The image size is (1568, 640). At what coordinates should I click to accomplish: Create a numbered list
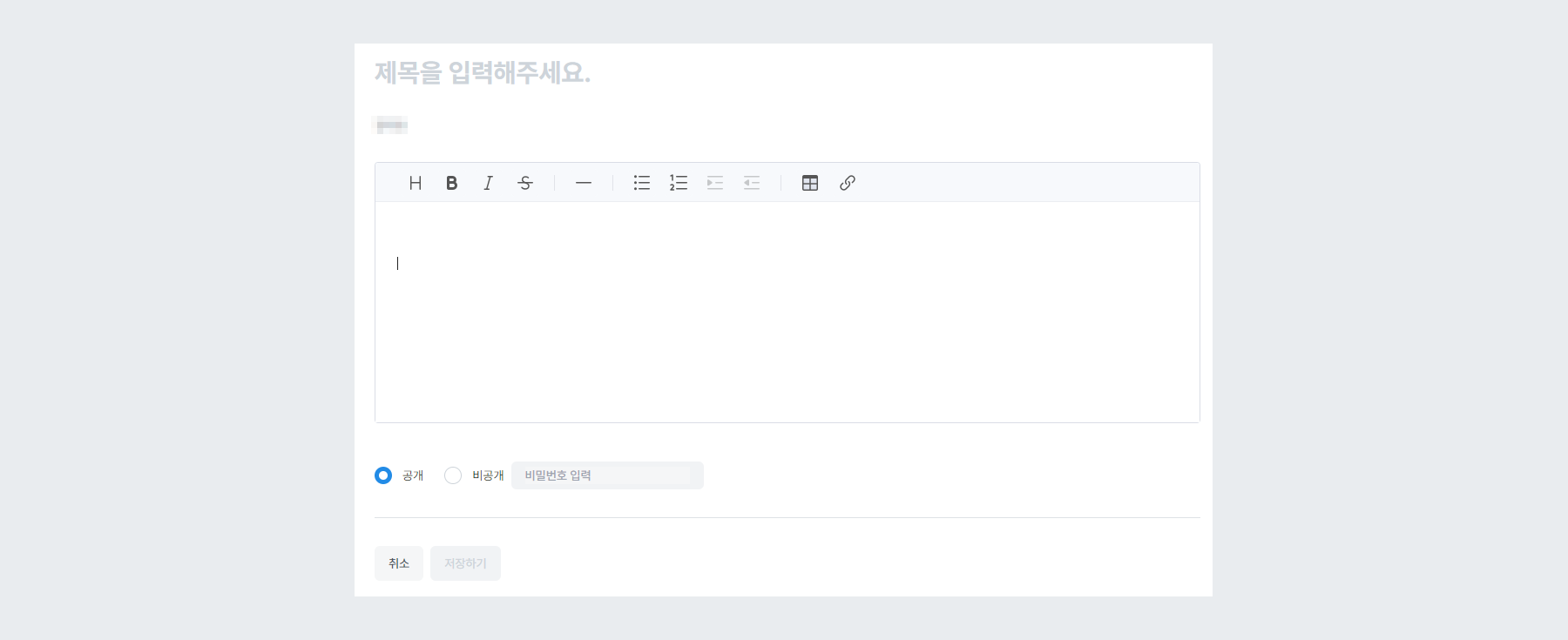tap(678, 183)
